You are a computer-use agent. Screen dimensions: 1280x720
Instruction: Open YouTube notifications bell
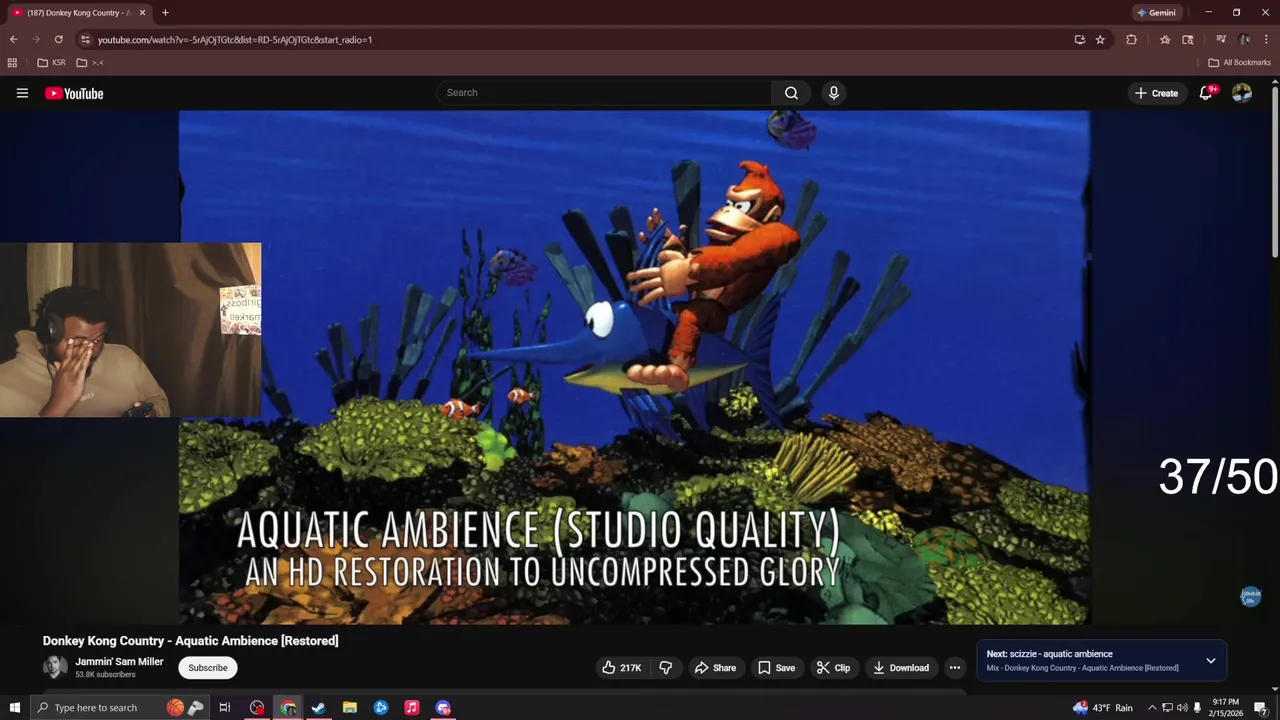(x=1206, y=93)
